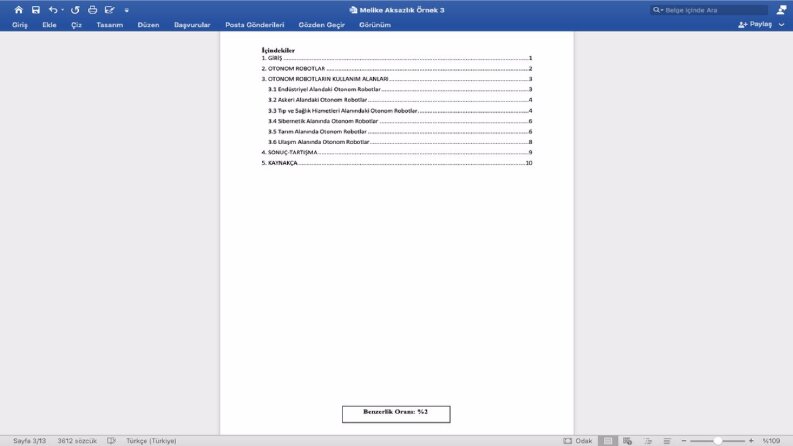The height and width of the screenshot is (446, 793).
Task: Expand the ribbon with the chevron beside Paylaş
Action: click(x=781, y=24)
